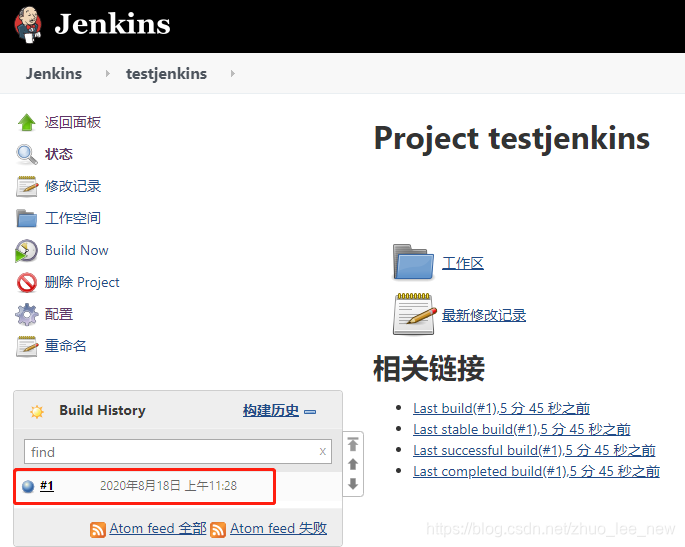Screen dimensions: 685x547
Task: Select 重命名 in the sidebar
Action: tap(66, 346)
